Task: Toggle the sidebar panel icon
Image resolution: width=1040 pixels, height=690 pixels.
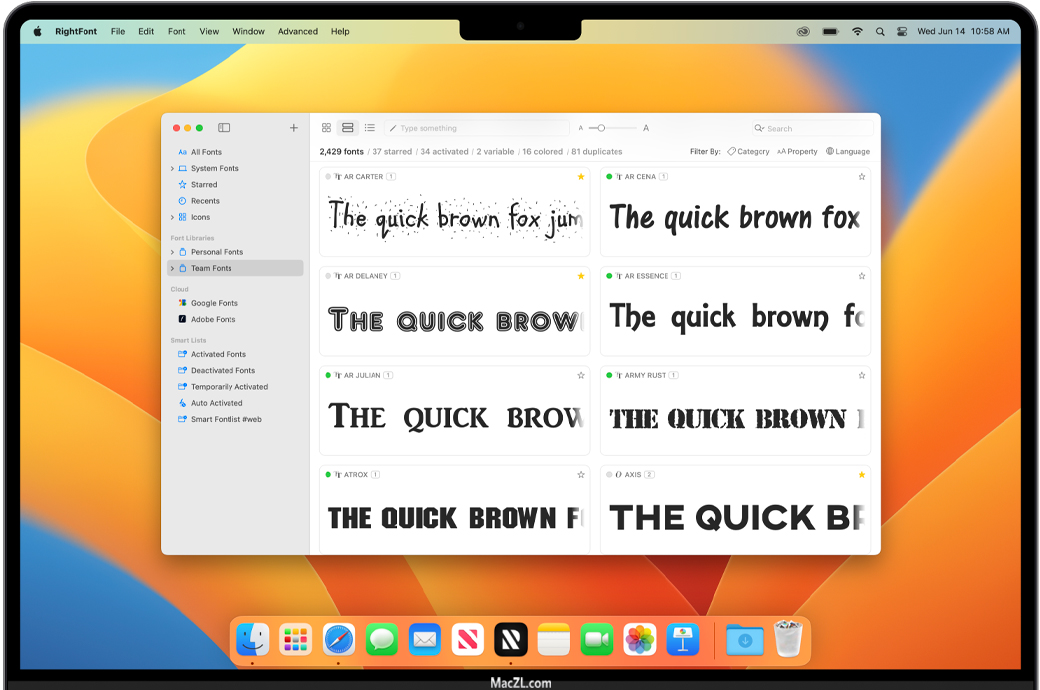Action: tap(224, 128)
